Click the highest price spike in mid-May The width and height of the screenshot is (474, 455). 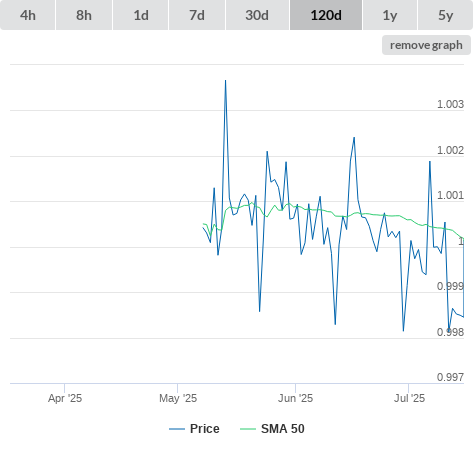tap(225, 81)
